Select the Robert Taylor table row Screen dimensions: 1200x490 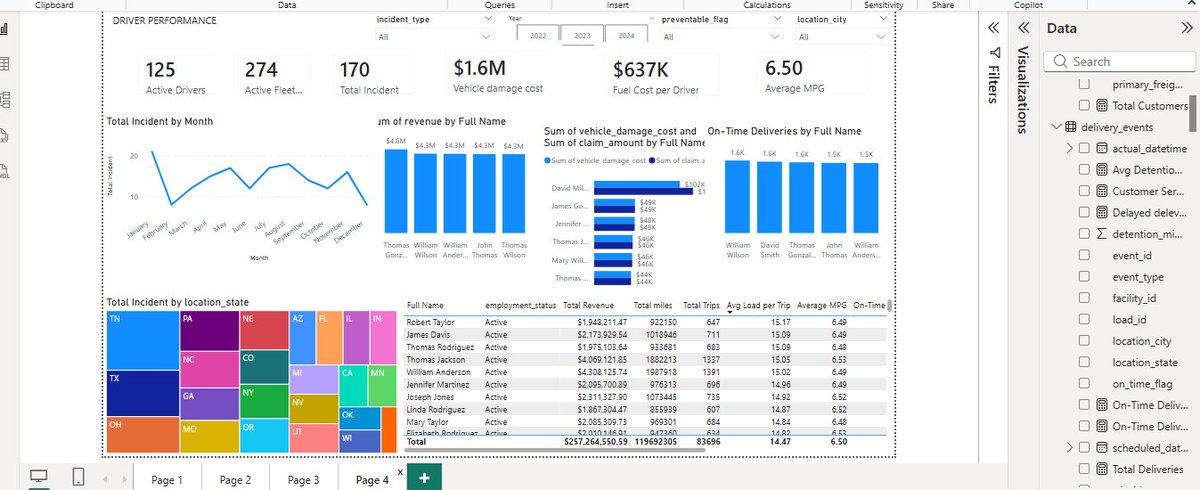click(646, 322)
